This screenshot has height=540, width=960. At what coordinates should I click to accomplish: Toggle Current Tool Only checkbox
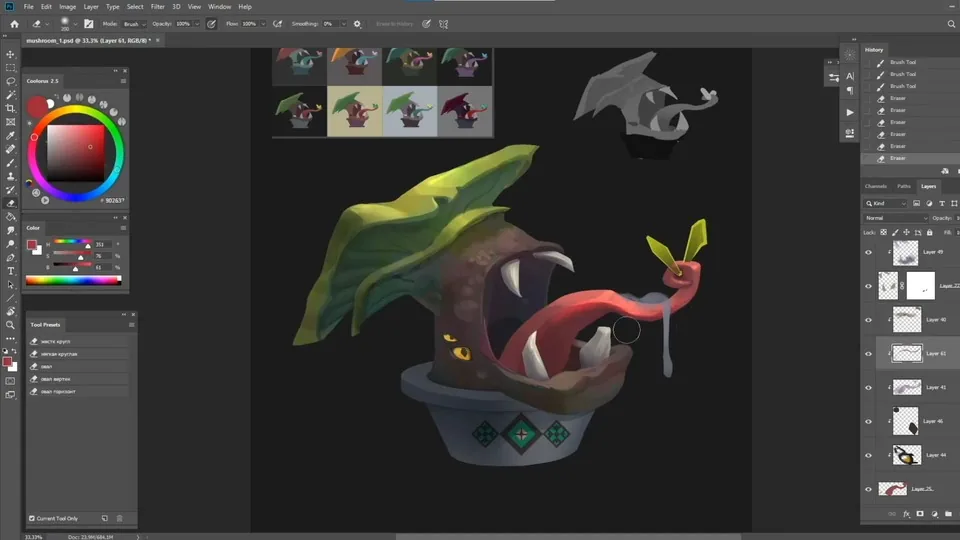[x=32, y=518]
